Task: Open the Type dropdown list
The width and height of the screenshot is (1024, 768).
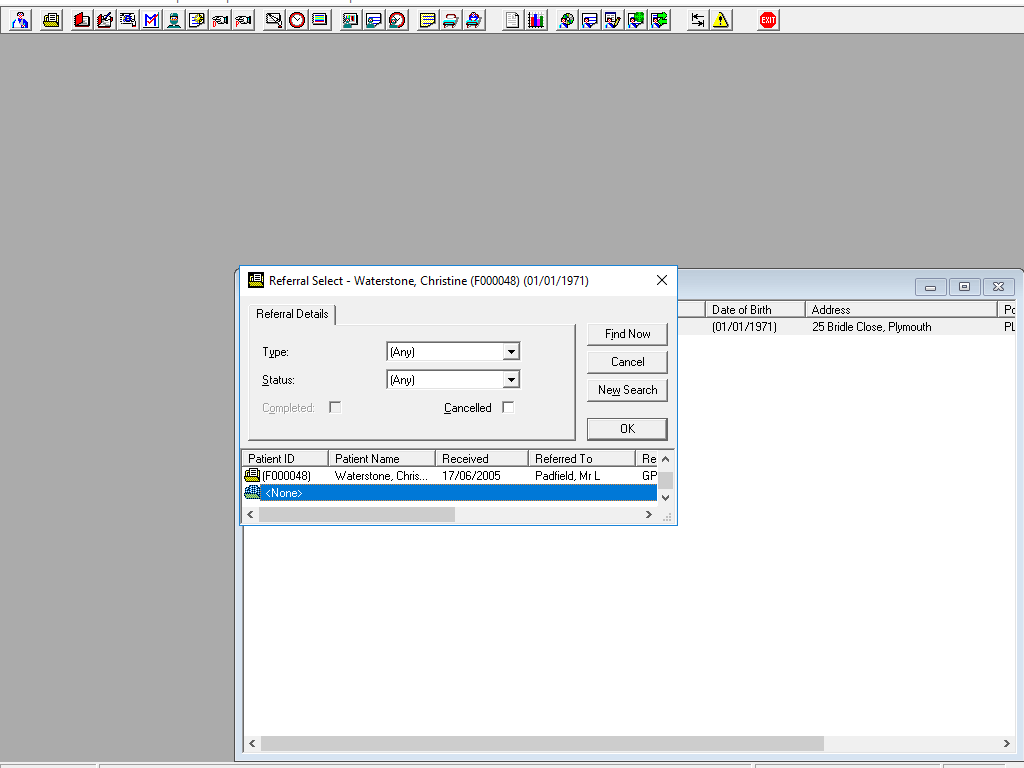Action: [511, 352]
